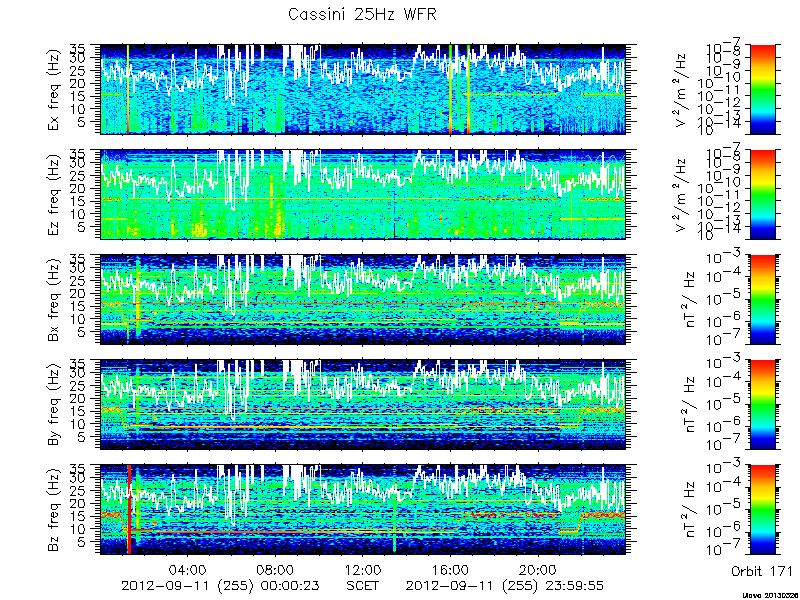Click inside the By spectrogram panel
This screenshot has width=800, height=600.
pos(362,405)
